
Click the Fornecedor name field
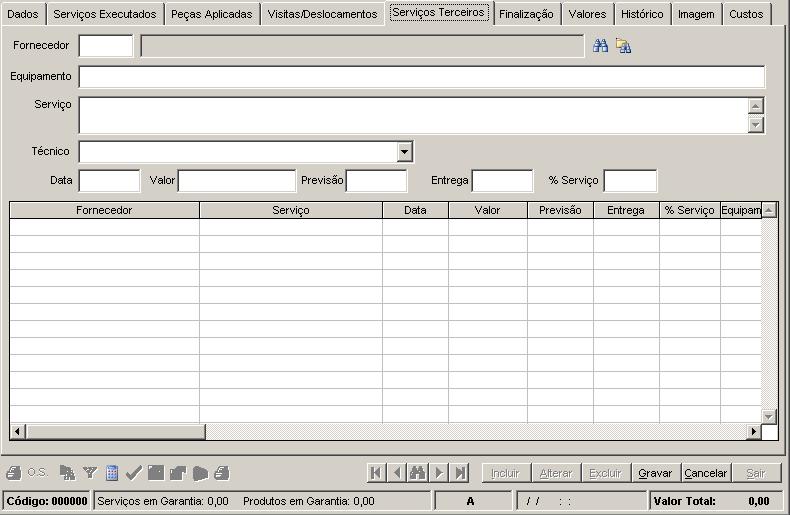point(362,46)
